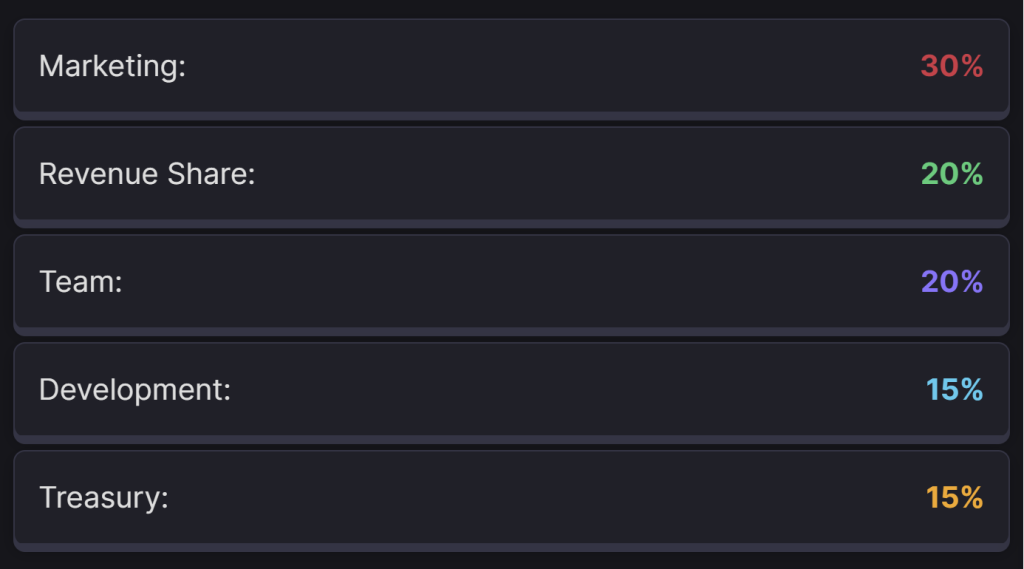The width and height of the screenshot is (1024, 569).
Task: Click the blue 15% Development value
Action: 954,390
